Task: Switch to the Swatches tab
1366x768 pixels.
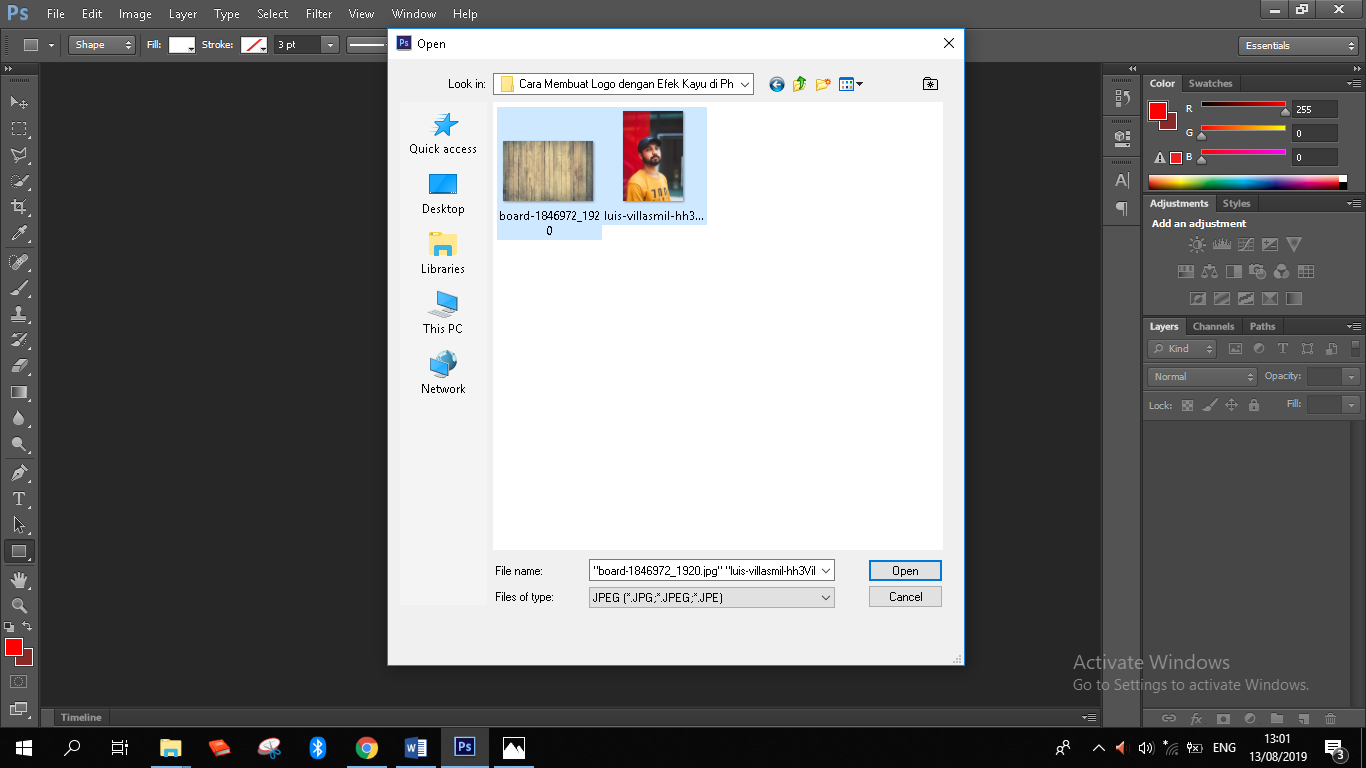Action: pyautogui.click(x=1210, y=83)
